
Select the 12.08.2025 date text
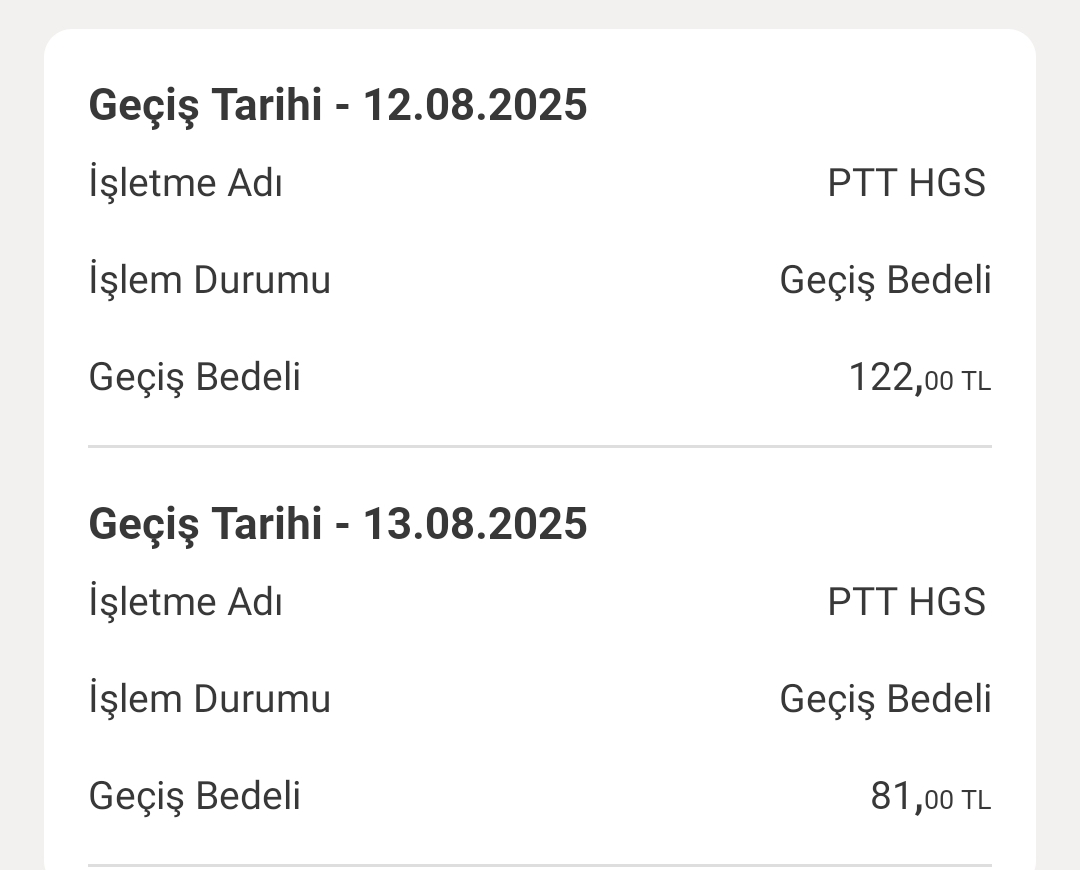click(x=475, y=105)
